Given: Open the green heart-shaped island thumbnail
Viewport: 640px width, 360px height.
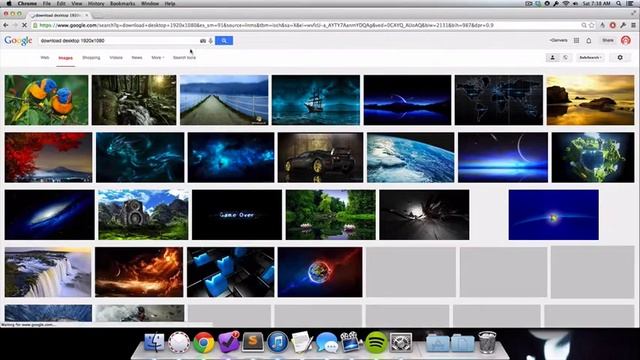Looking at the screenshot, I should pos(593,157).
